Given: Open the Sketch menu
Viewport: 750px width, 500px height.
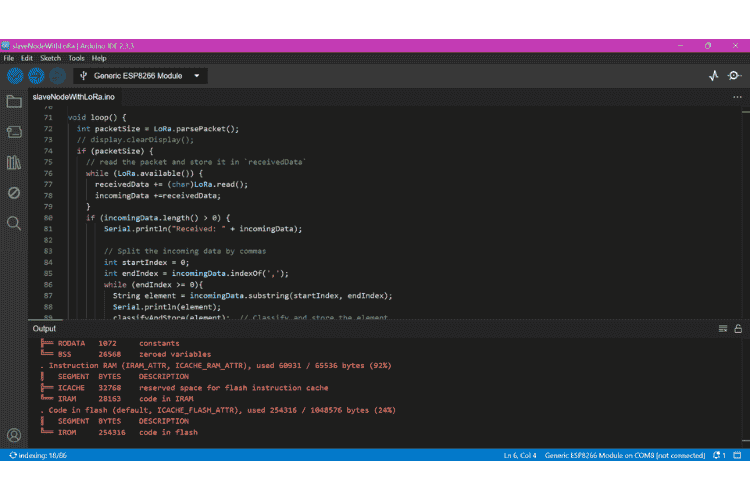Looking at the screenshot, I should point(50,58).
